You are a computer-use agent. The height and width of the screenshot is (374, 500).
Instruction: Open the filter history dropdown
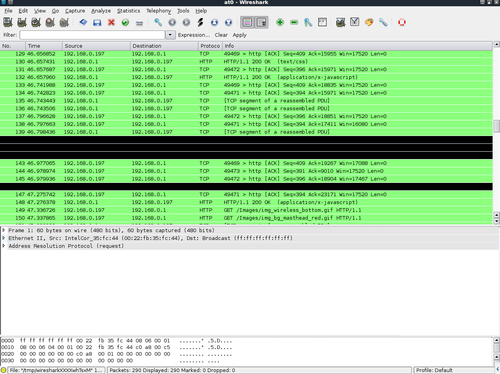[x=170, y=35]
